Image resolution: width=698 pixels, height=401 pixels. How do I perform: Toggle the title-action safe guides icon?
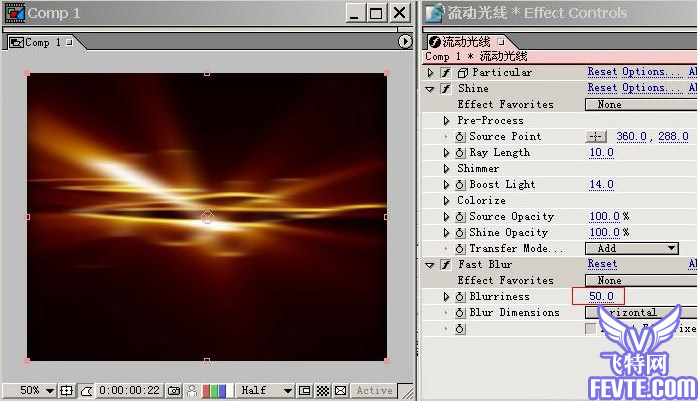(66, 391)
